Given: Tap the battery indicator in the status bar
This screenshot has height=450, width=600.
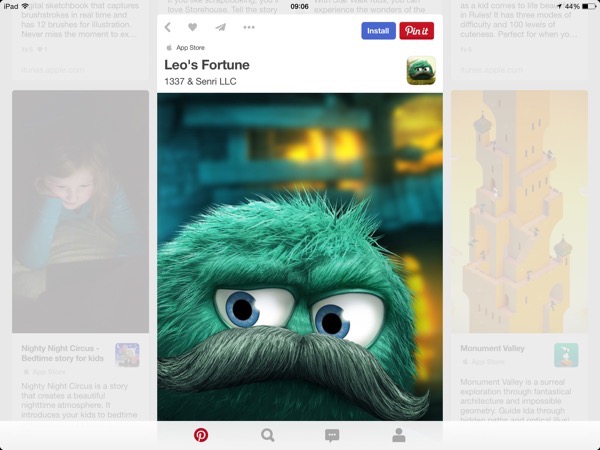Looking at the screenshot, I should 589,6.
